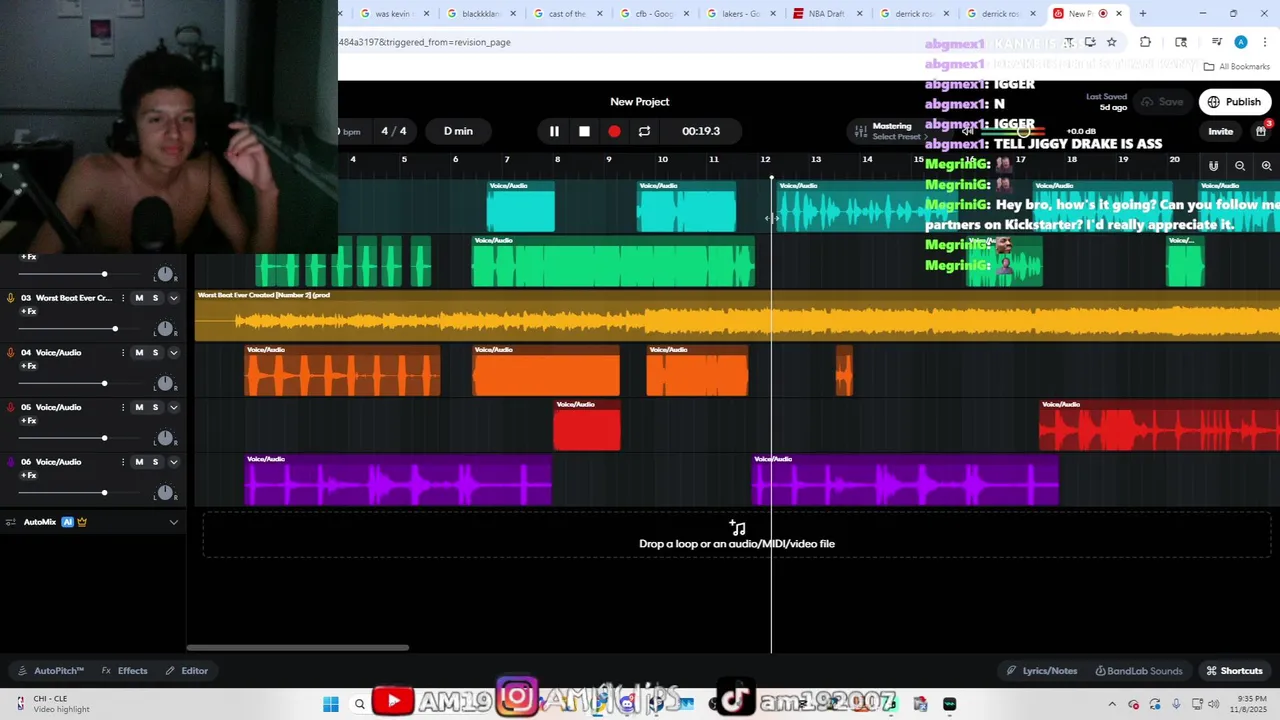
Task: Zoom out the timeline with minus magnifier
Action: [1240, 166]
